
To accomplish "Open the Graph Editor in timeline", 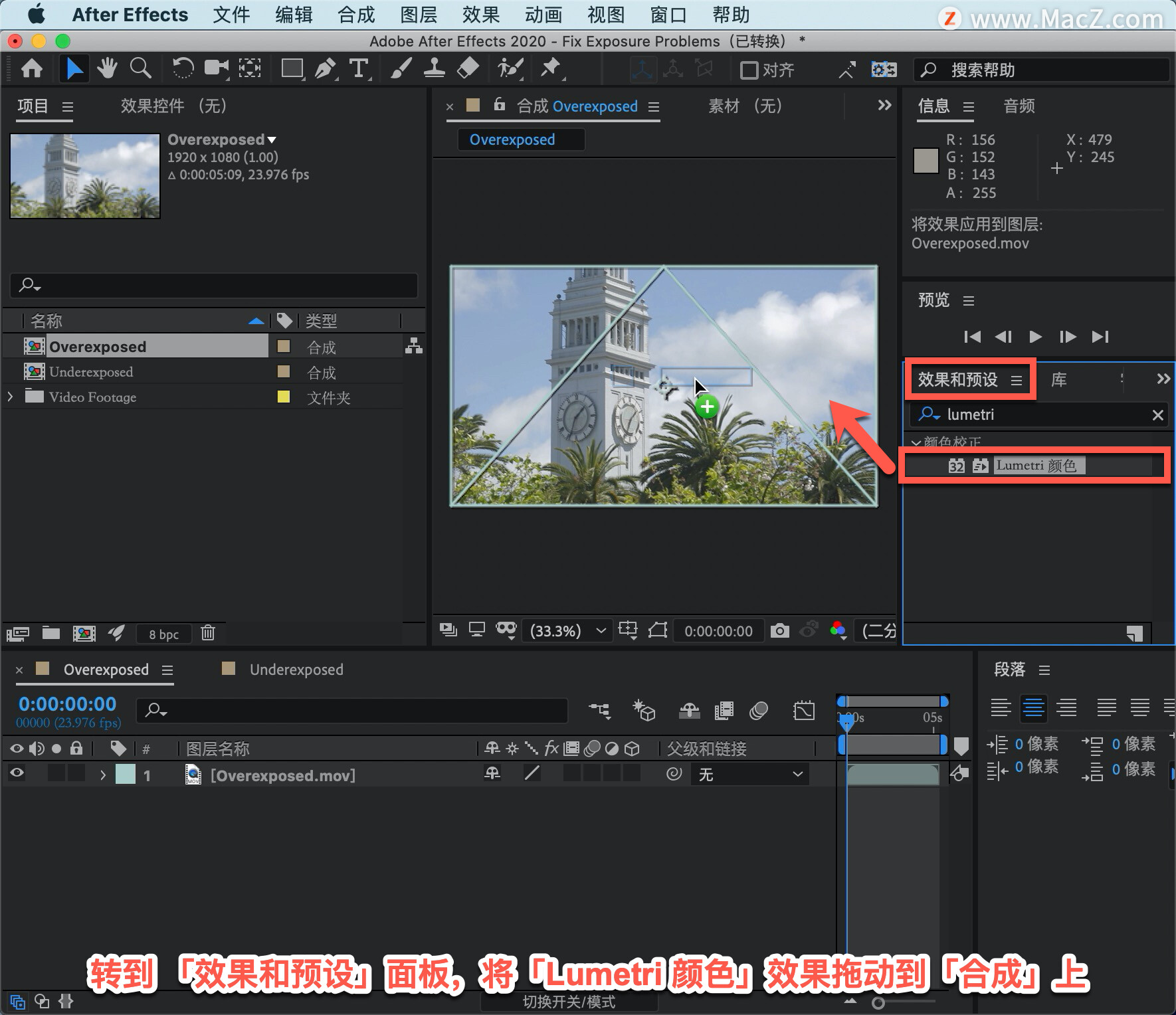I will (804, 711).
